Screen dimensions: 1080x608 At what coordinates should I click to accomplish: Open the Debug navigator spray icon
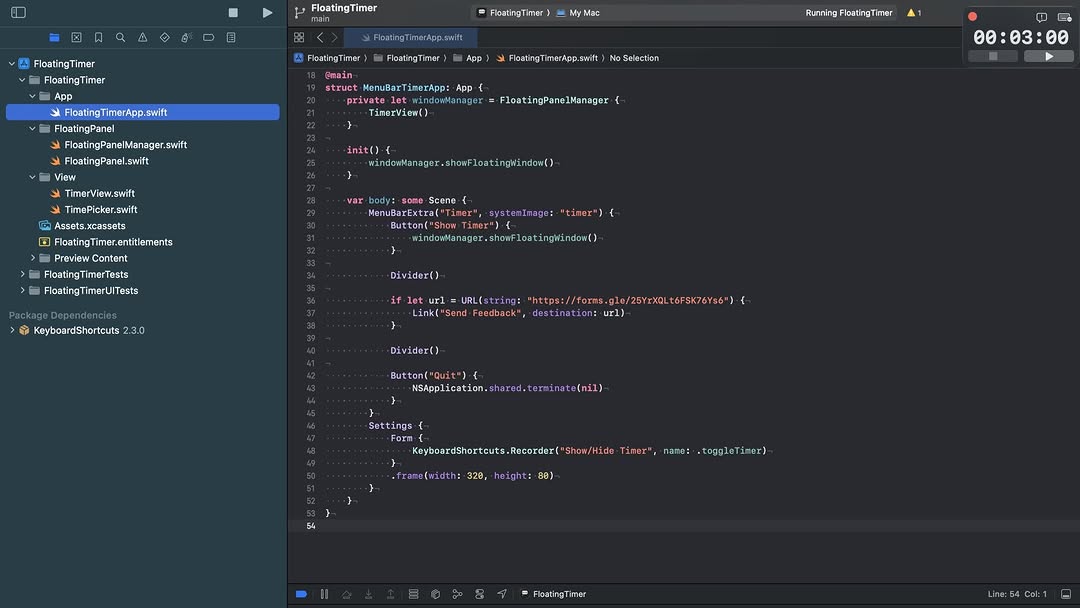[186, 37]
